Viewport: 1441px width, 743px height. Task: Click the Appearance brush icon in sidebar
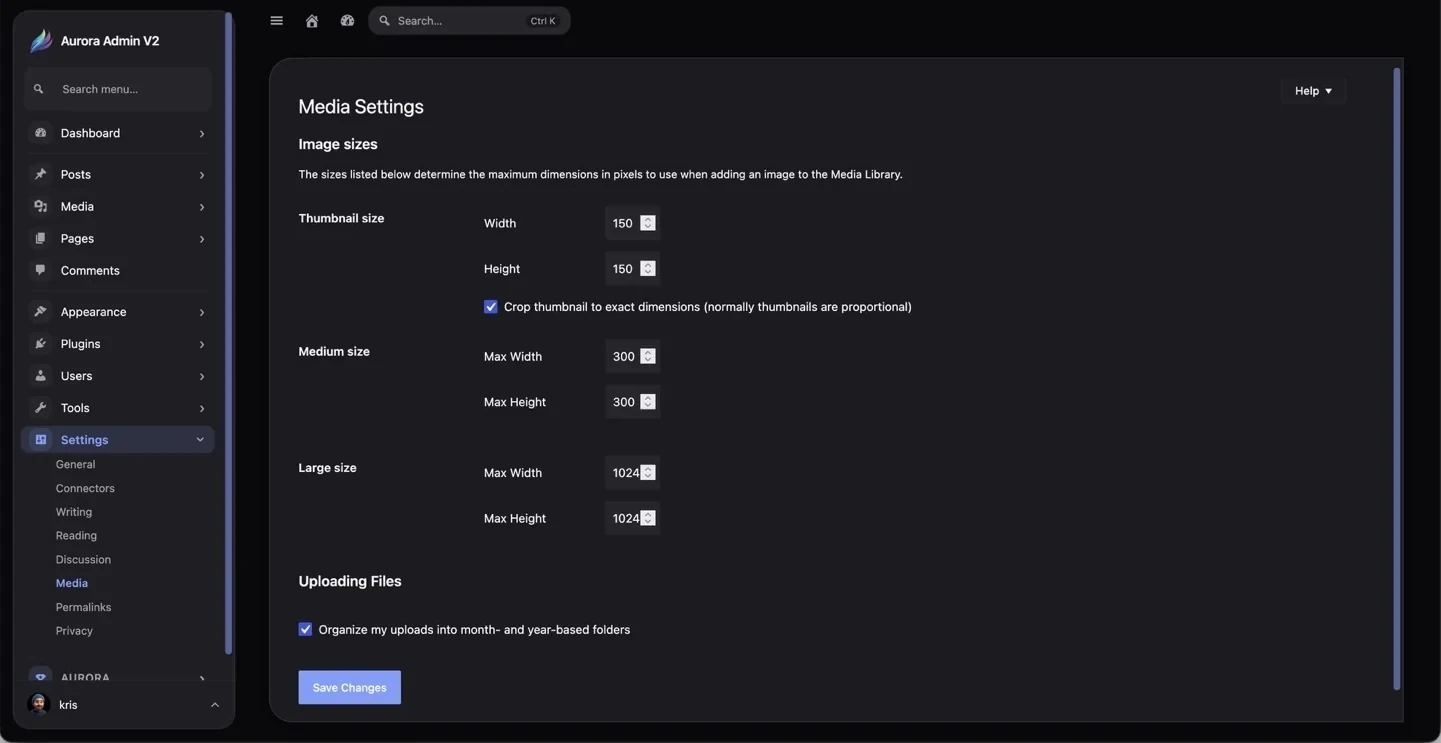click(x=40, y=312)
